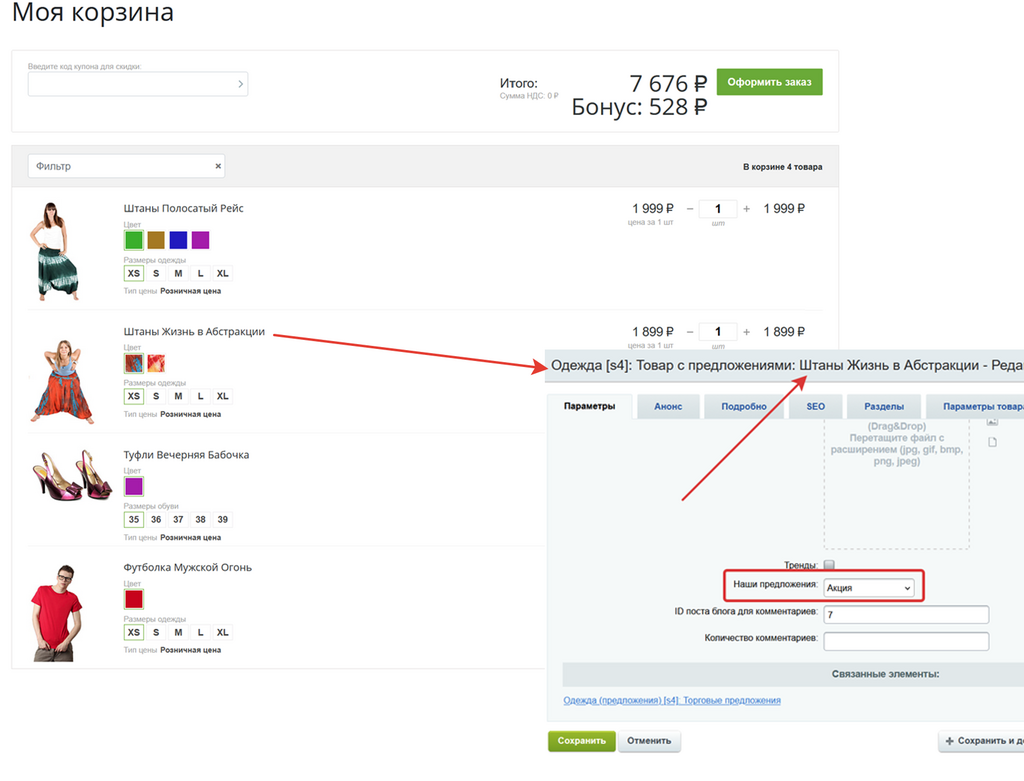Open the Наши предложения dropdown
This screenshot has width=1024, height=781.
tap(869, 588)
